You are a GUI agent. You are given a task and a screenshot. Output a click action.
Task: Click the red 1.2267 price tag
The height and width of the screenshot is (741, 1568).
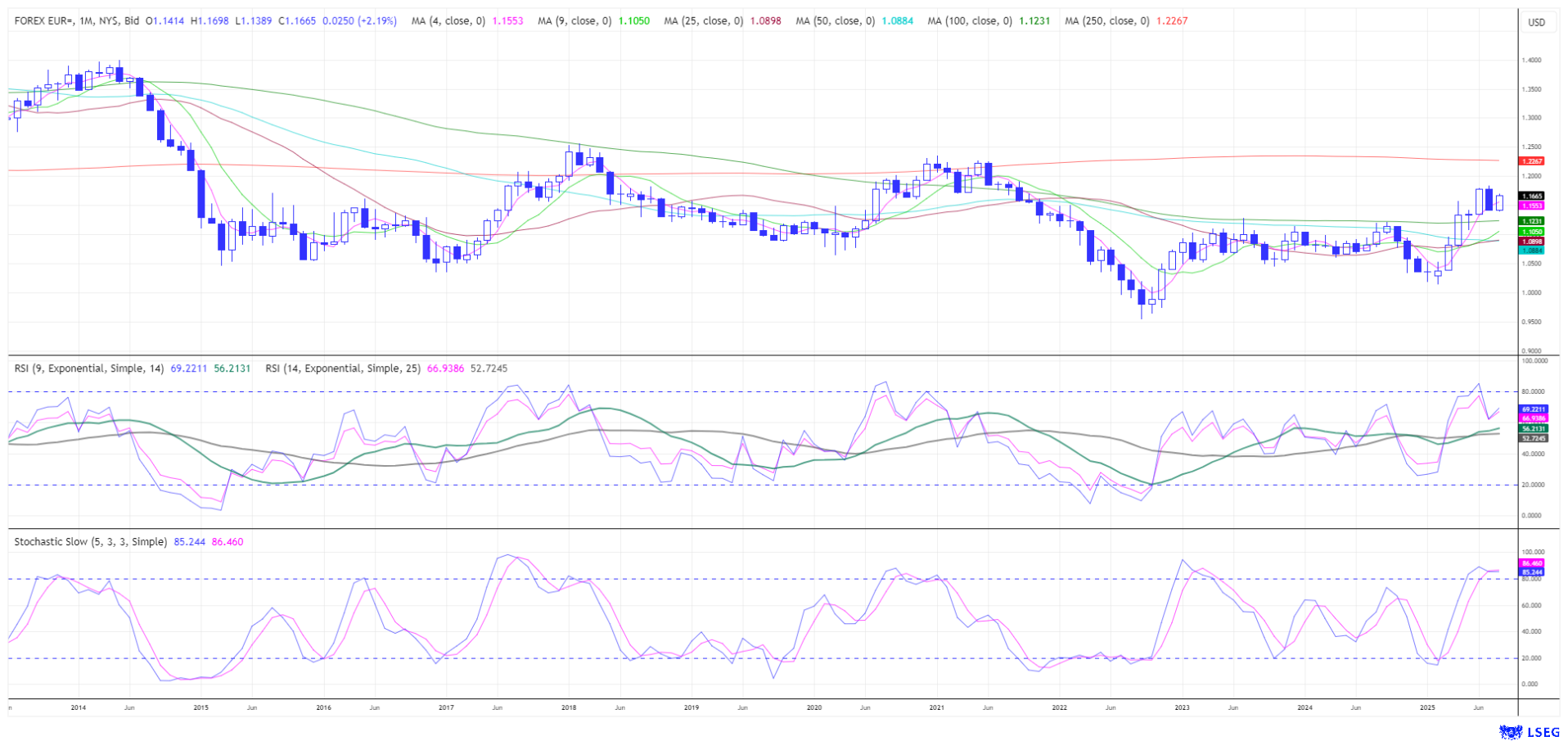click(1531, 161)
